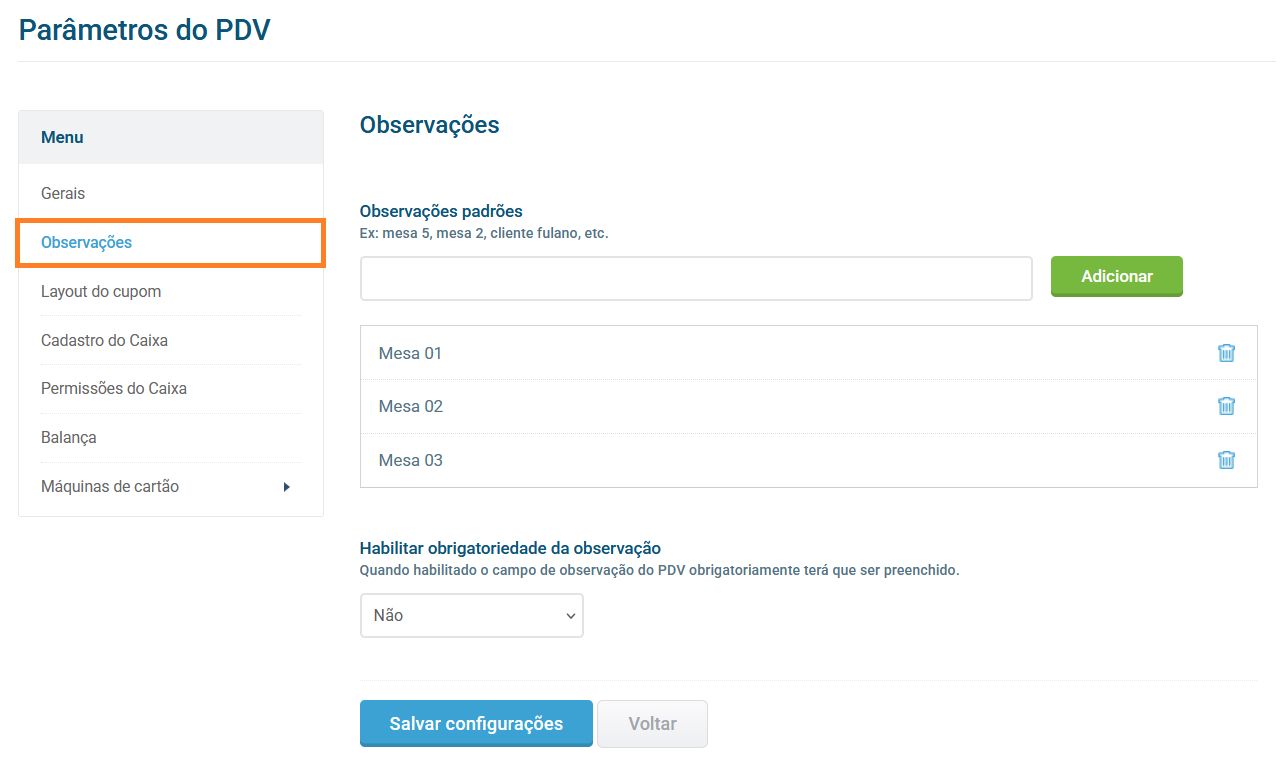Viewport: 1282px width, 765px height.
Task: Click the Máquinas de cartão menu label
Action: (x=110, y=487)
